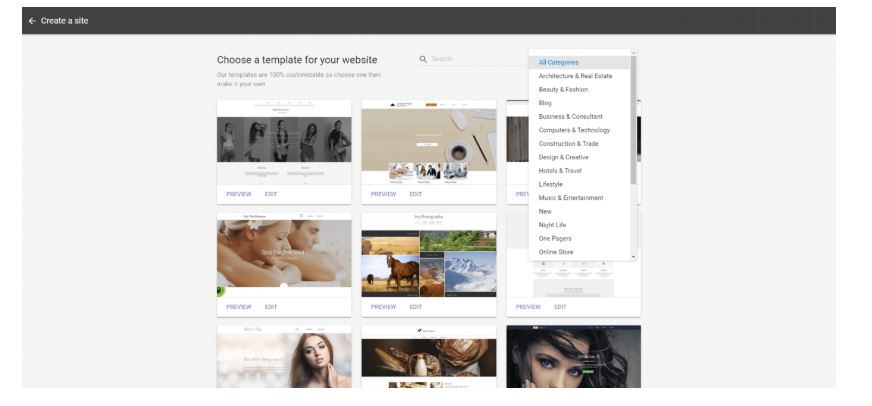Preview the Art Photography template

[383, 307]
